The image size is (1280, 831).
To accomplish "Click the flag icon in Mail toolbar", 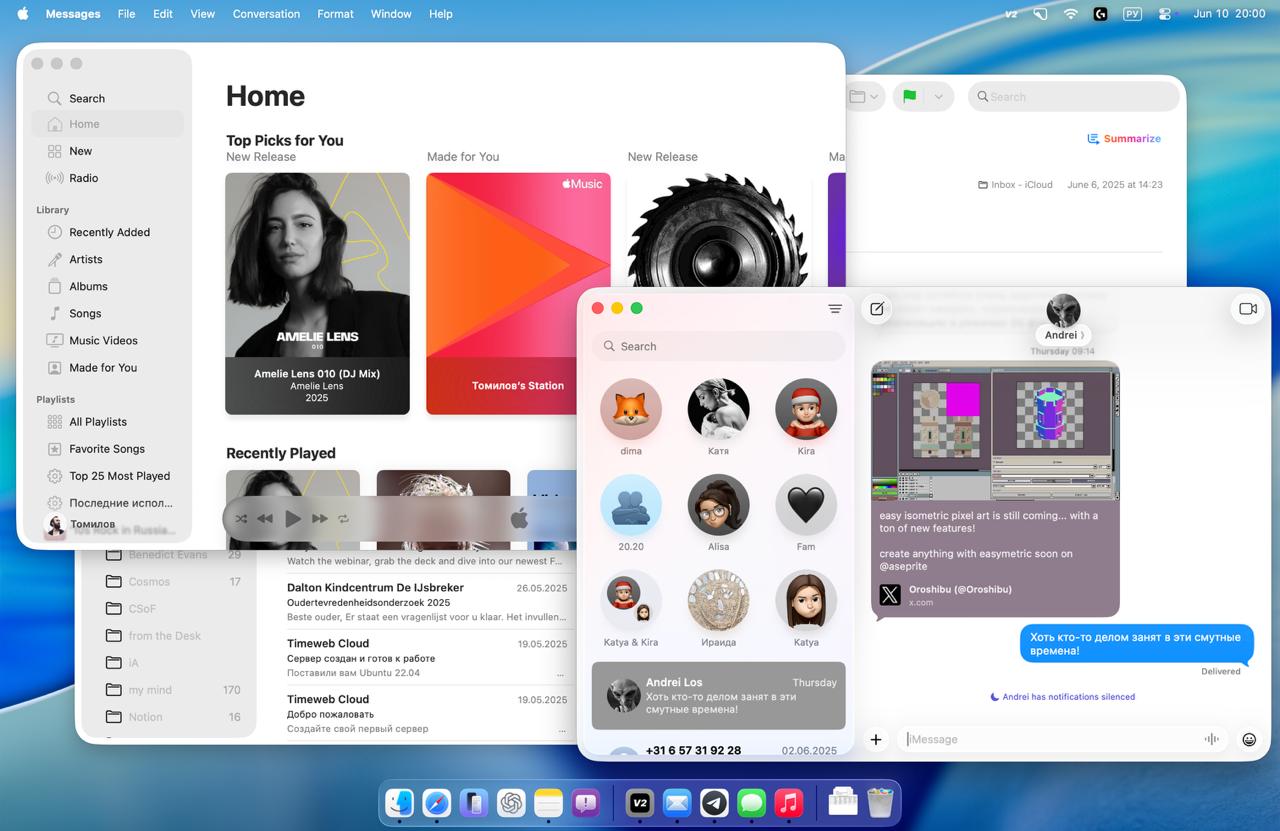I will click(909, 97).
